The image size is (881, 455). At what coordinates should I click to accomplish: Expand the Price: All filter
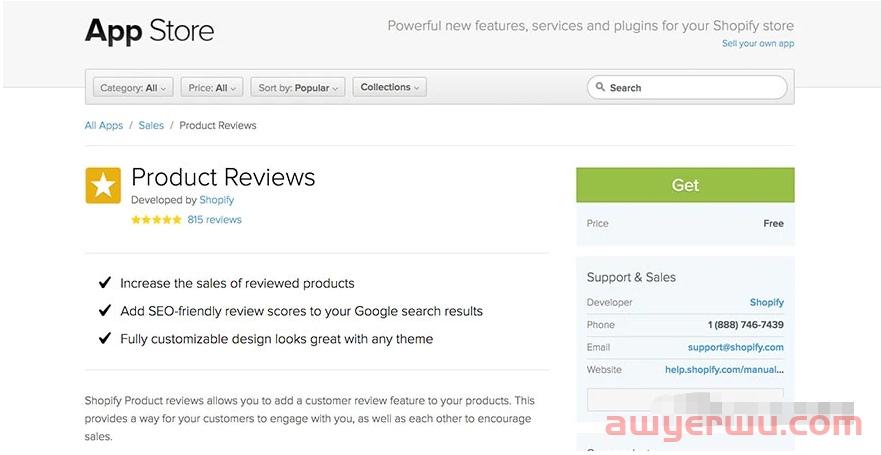coord(213,88)
